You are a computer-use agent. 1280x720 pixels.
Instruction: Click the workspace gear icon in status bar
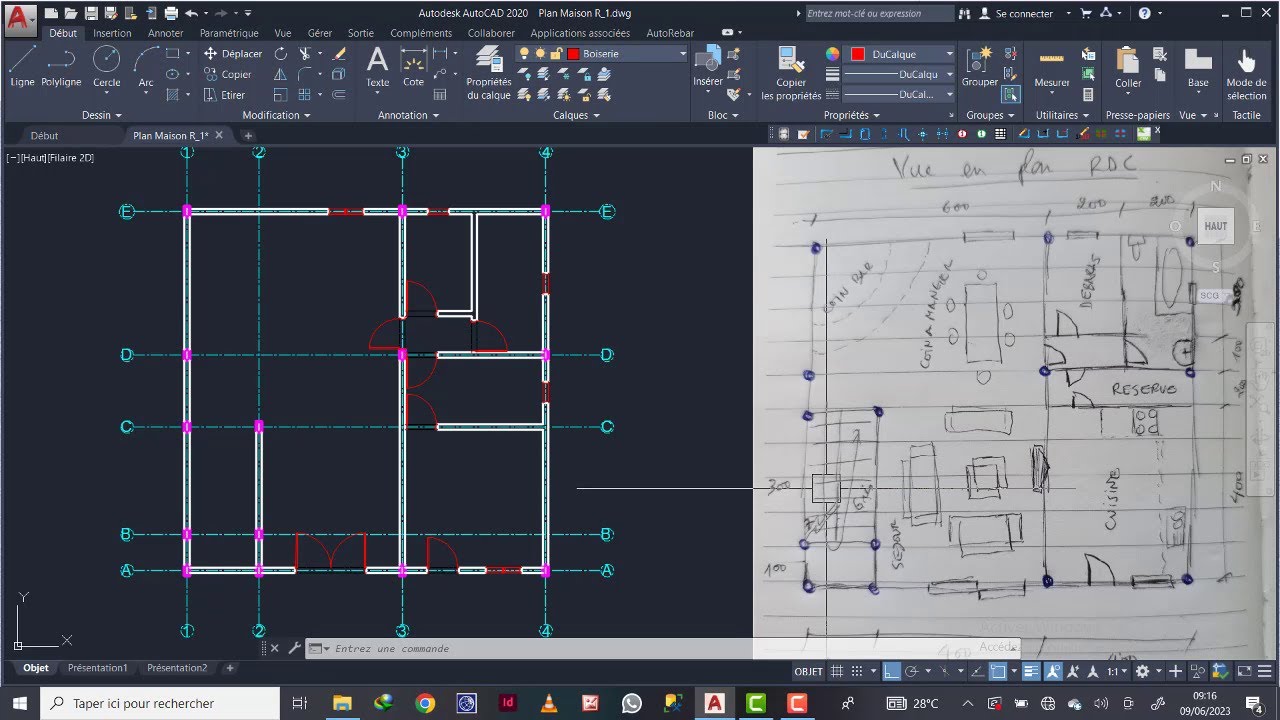click(x=1143, y=672)
